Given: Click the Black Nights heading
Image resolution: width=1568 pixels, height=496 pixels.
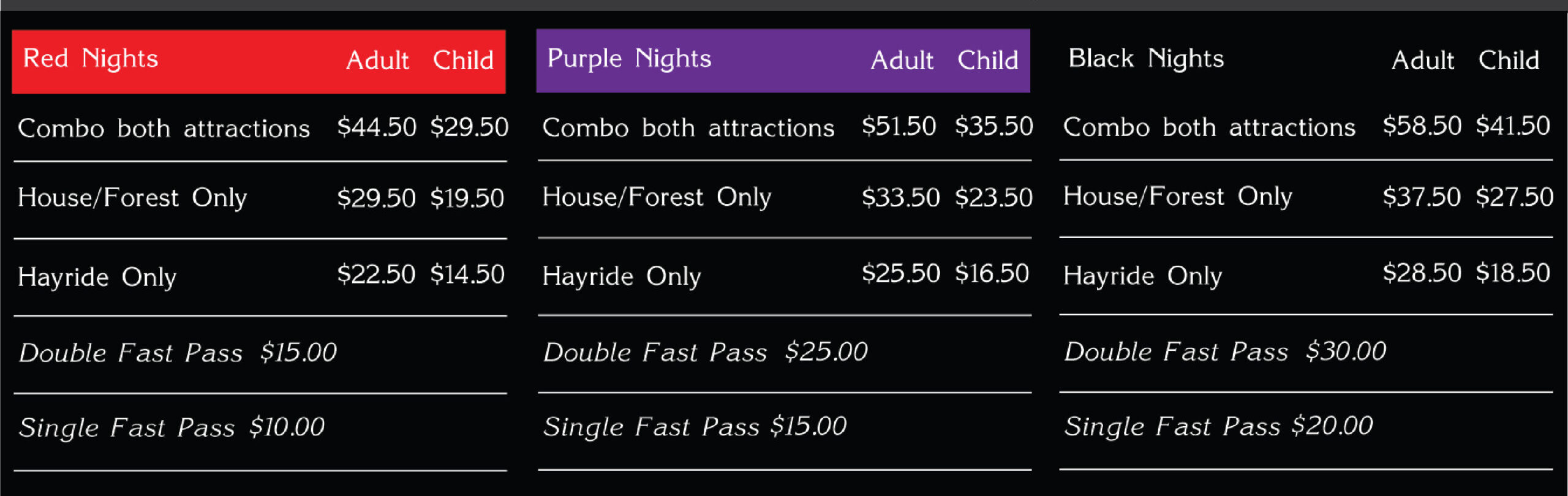Looking at the screenshot, I should (x=1145, y=59).
